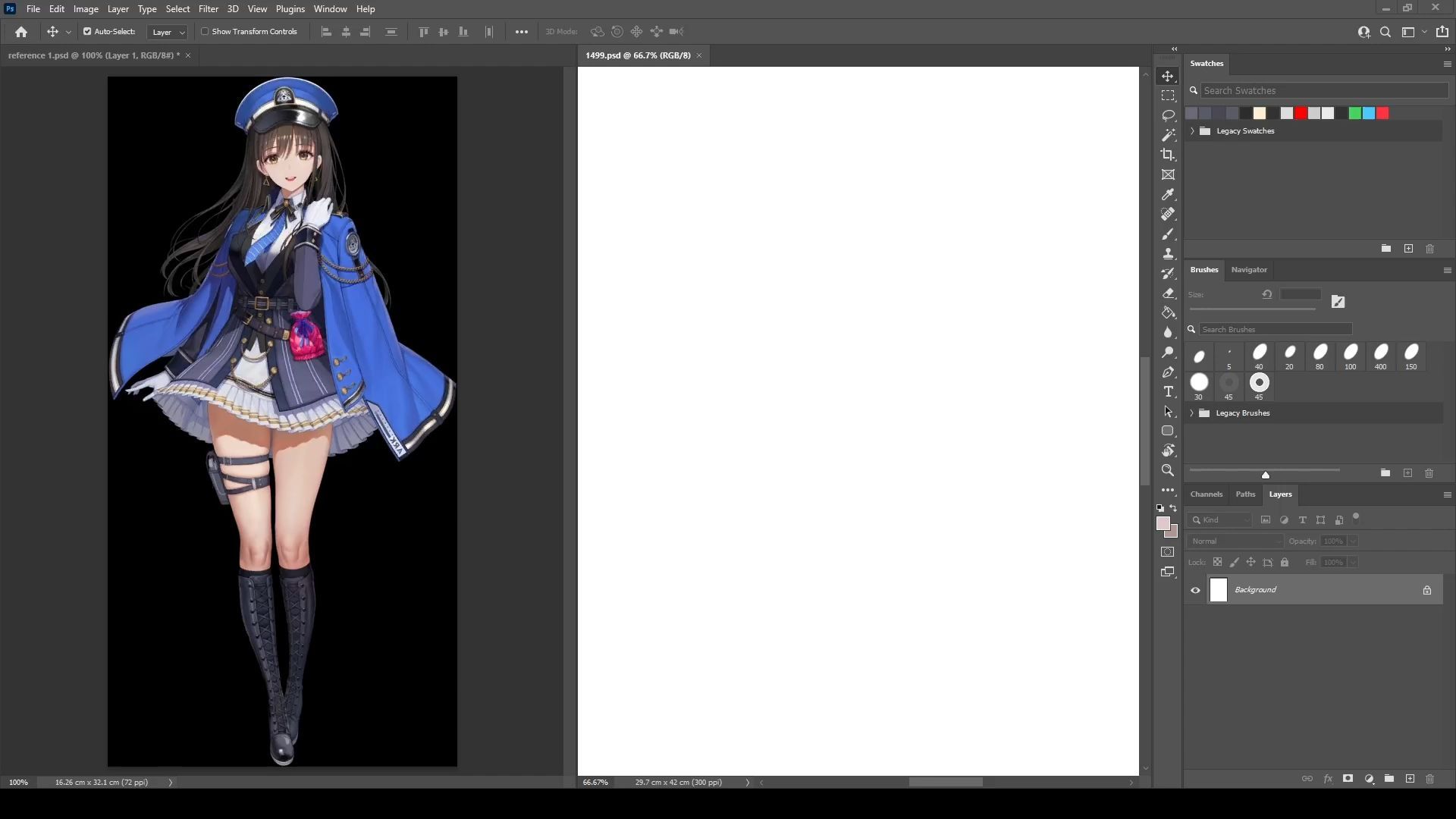1456x819 pixels.
Task: Open the Plugins menu
Action: (x=290, y=9)
